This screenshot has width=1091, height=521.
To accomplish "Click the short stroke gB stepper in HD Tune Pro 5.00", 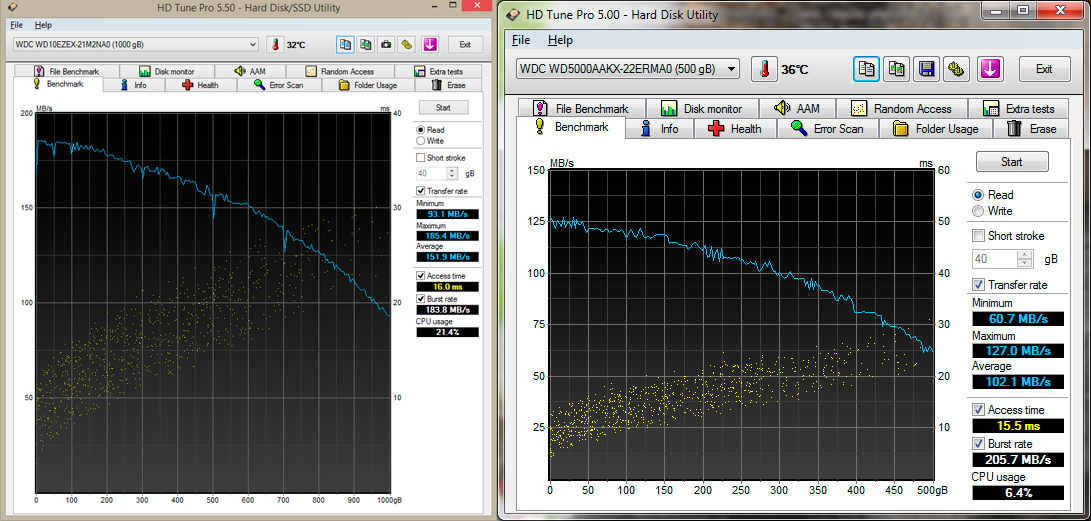I will (1024, 259).
